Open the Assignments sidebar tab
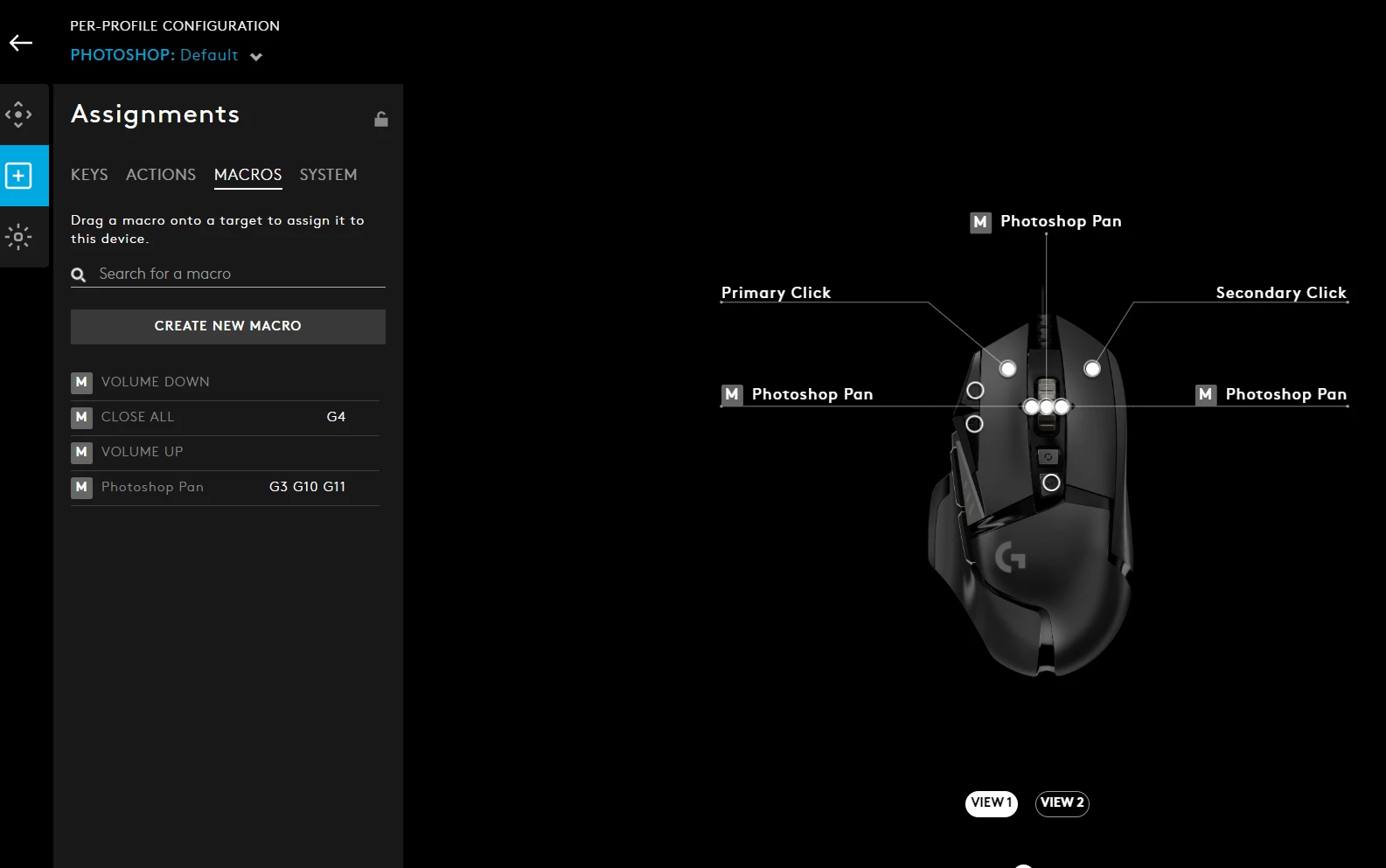This screenshot has width=1386, height=868. pos(18,176)
